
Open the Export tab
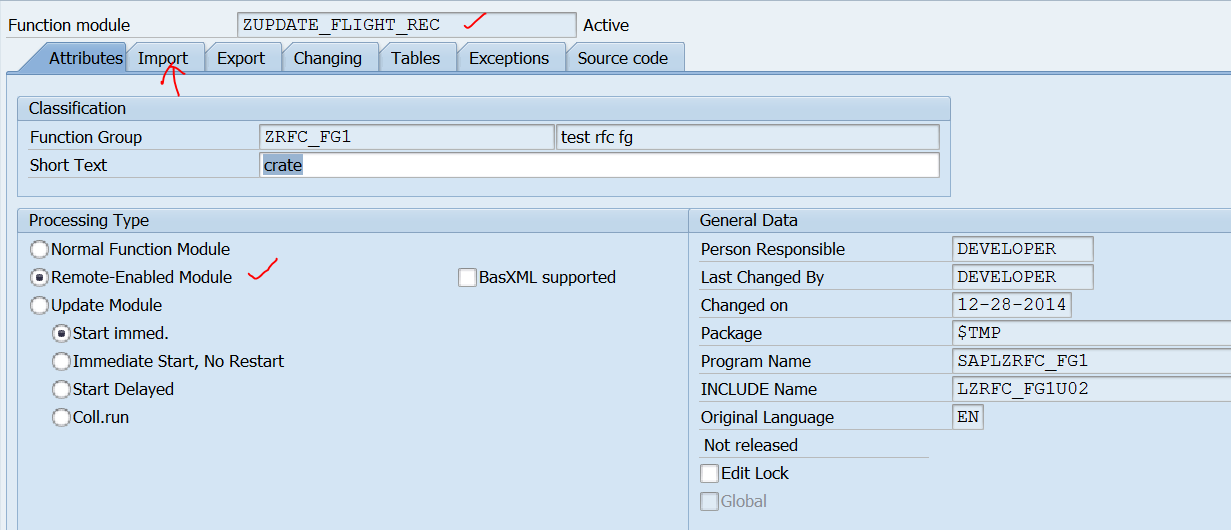pyautogui.click(x=241, y=58)
